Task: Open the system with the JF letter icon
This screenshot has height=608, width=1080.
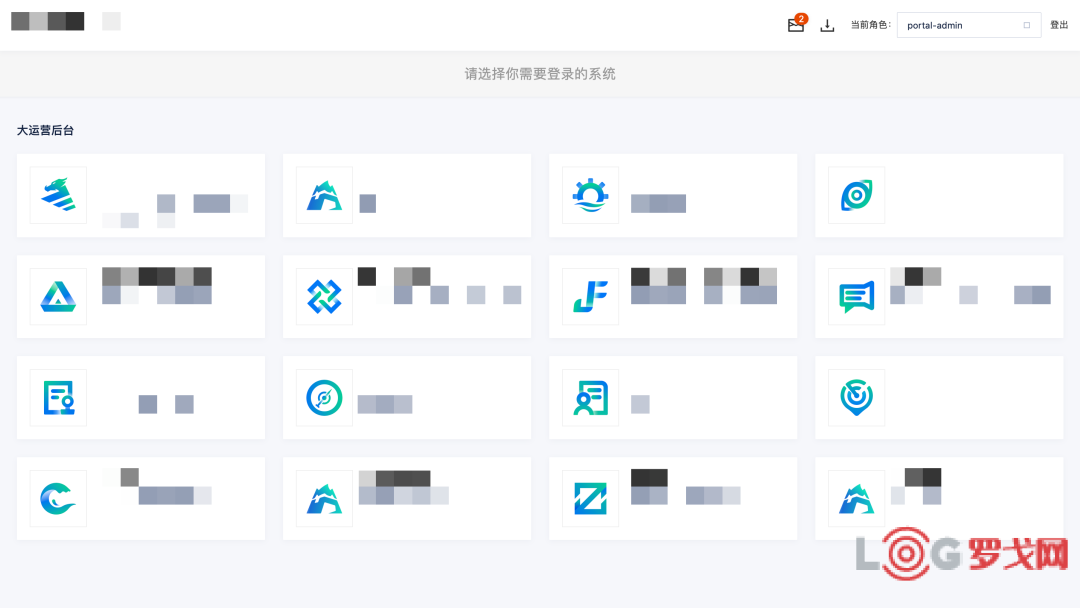Action: tap(590, 296)
